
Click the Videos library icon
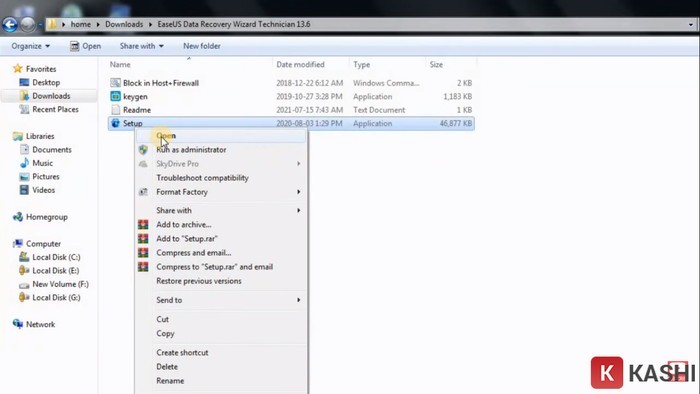[x=24, y=190]
